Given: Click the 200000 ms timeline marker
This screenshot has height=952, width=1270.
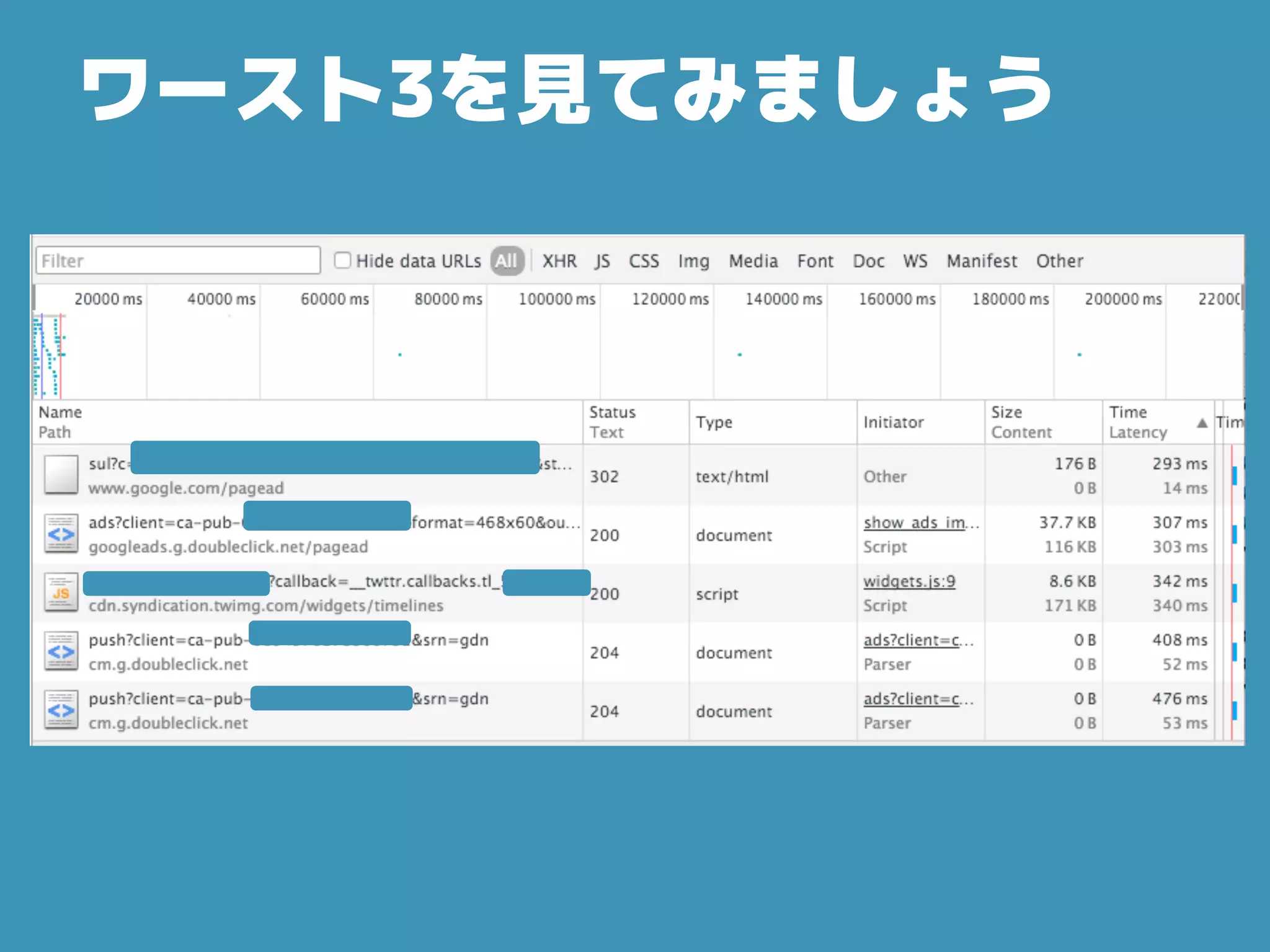Looking at the screenshot, I should point(1123,299).
